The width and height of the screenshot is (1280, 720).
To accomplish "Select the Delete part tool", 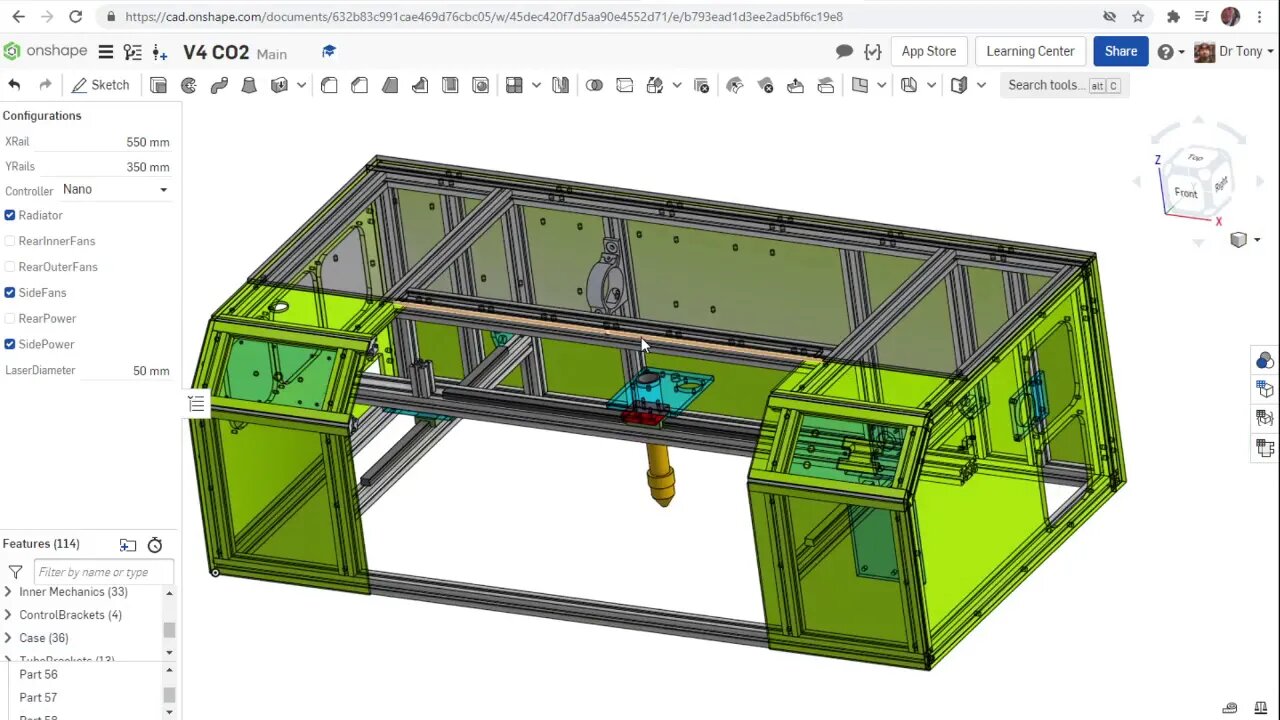I will 701,85.
